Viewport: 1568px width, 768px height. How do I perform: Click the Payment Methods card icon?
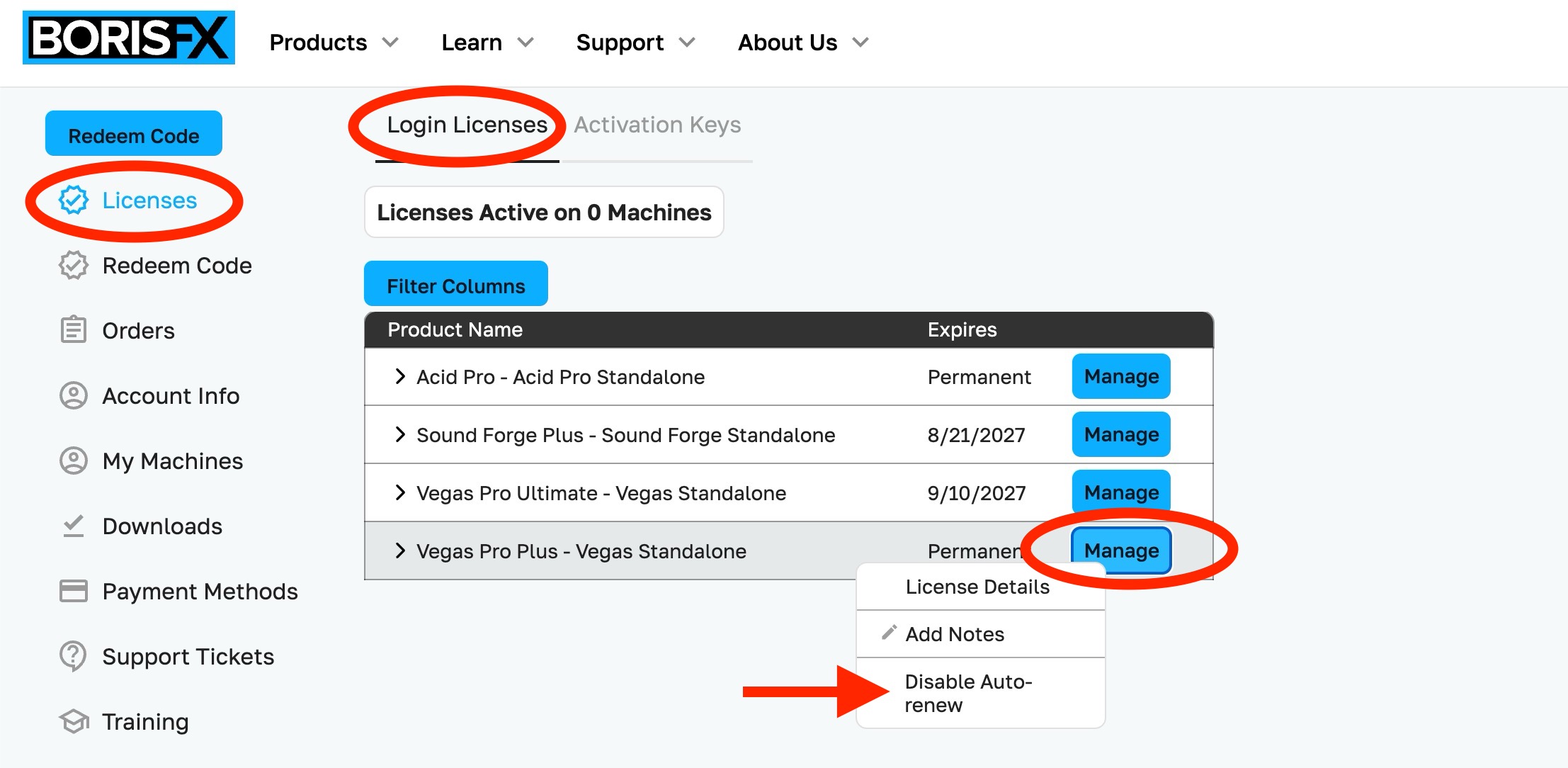pos(74,591)
